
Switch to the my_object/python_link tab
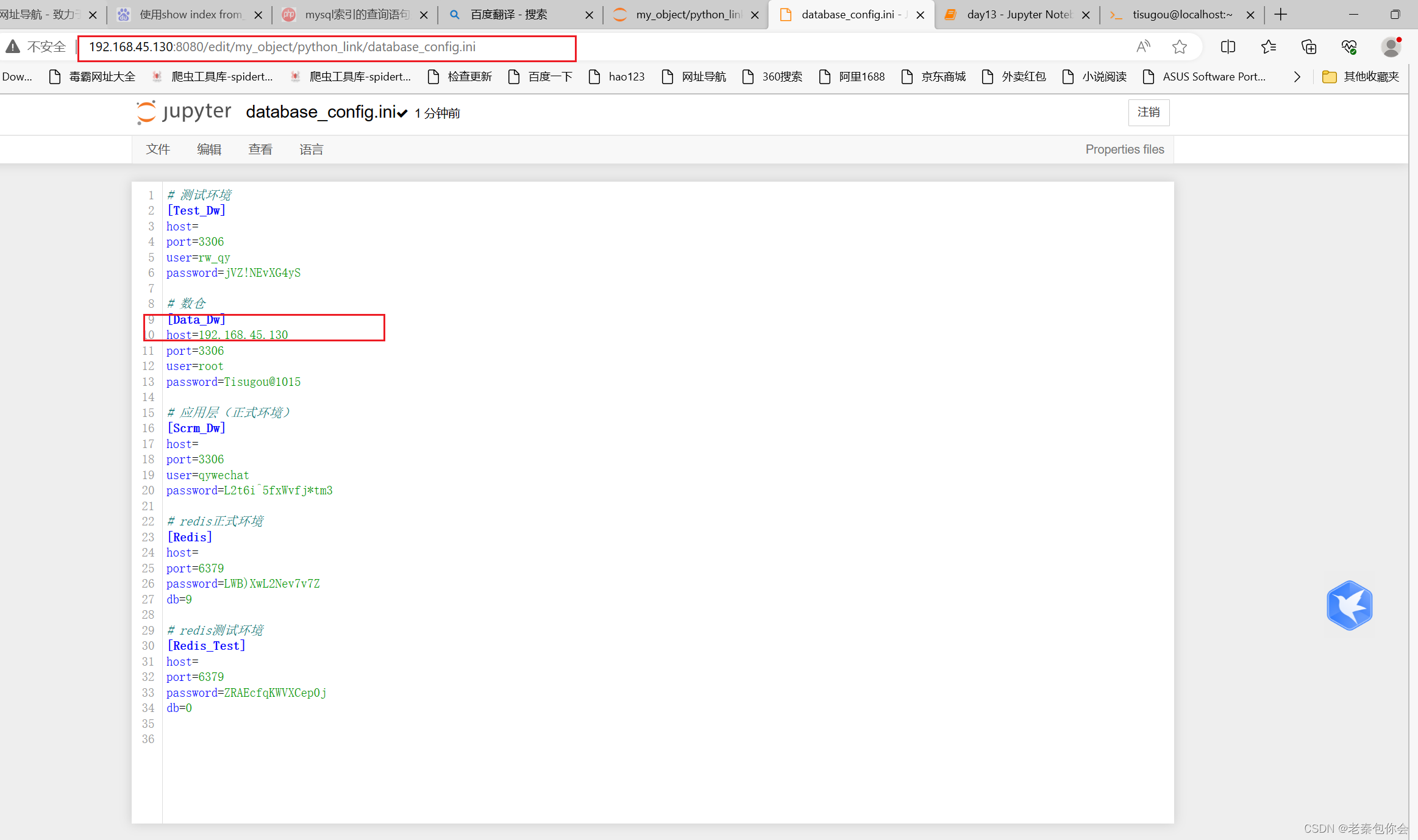(686, 15)
